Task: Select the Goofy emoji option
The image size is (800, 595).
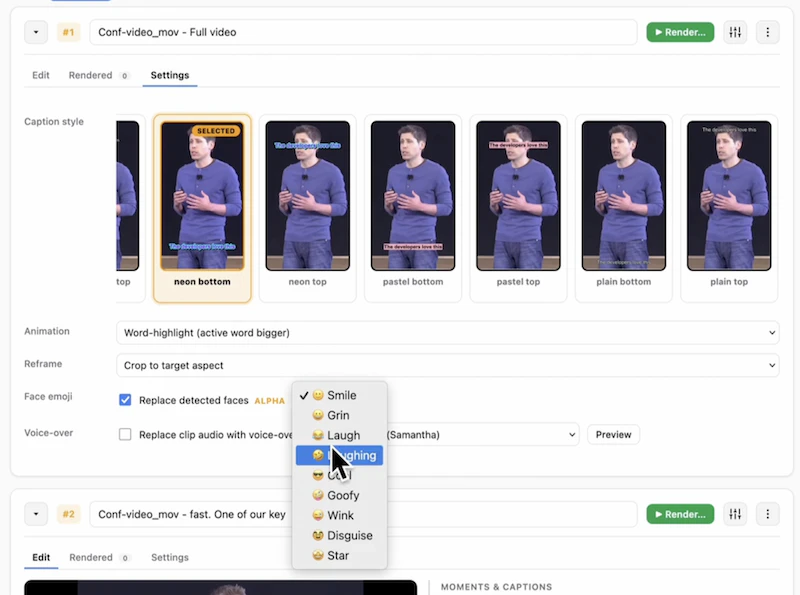Action: coord(339,495)
